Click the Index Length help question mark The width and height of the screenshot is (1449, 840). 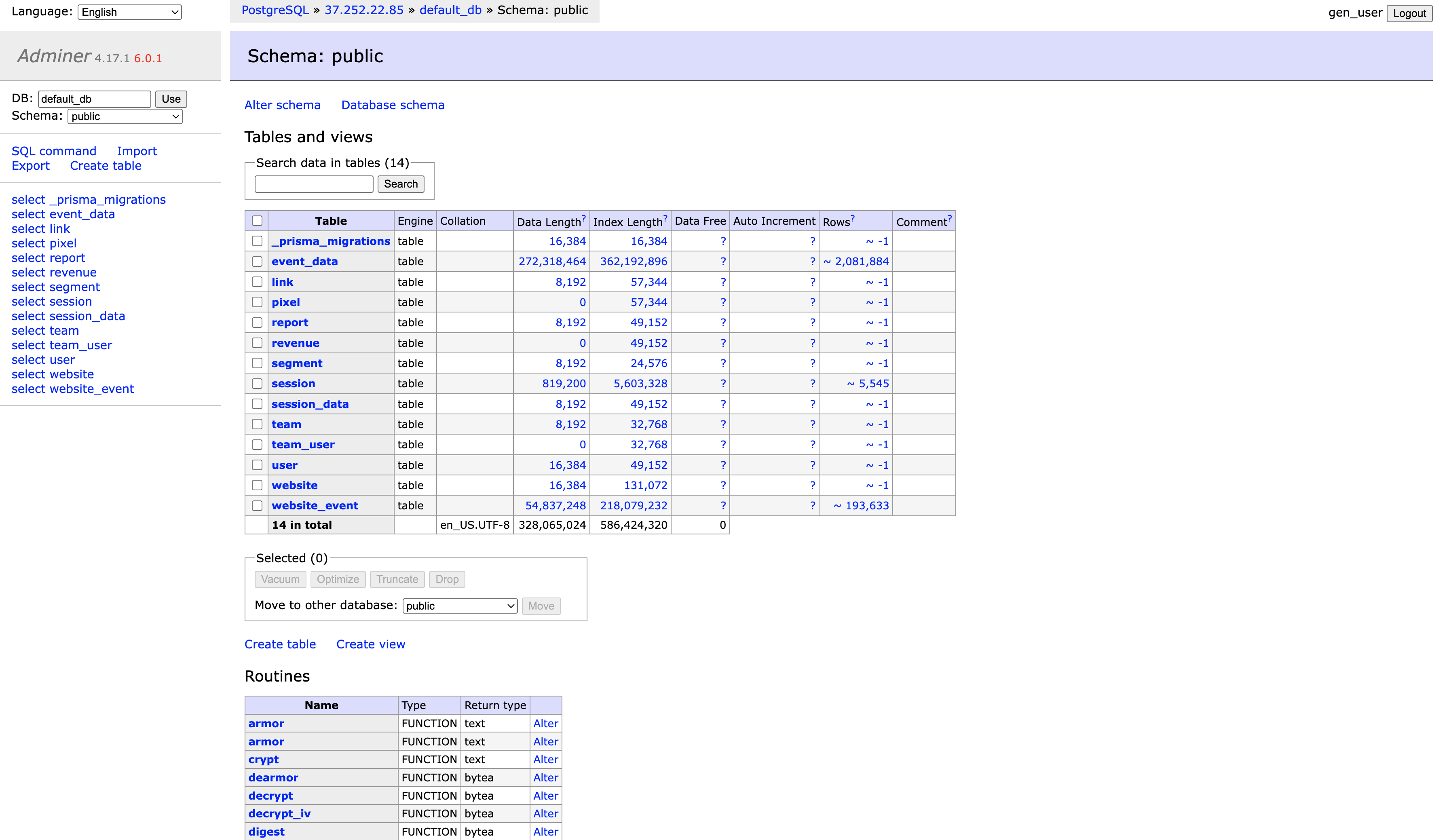665,218
